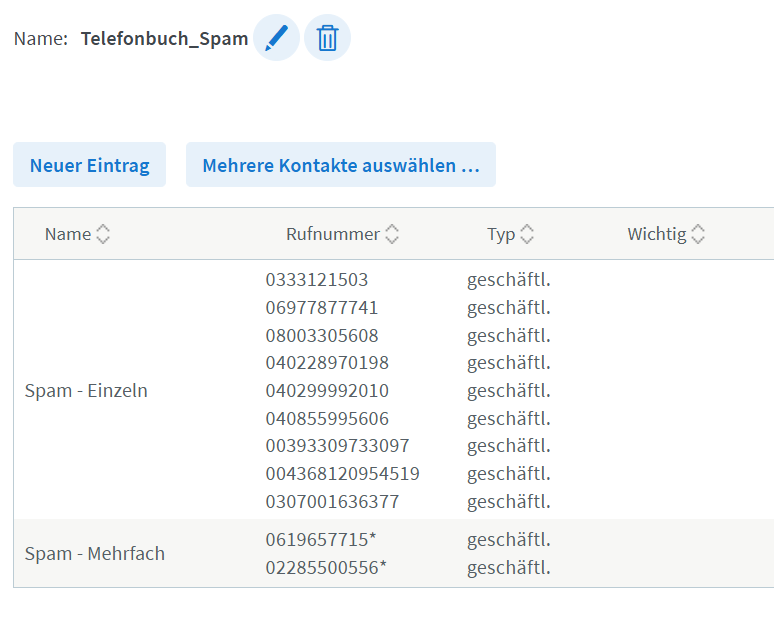Image resolution: width=774 pixels, height=636 pixels.
Task: Create a new entry with Neuer Eintrag
Action: tap(89, 165)
